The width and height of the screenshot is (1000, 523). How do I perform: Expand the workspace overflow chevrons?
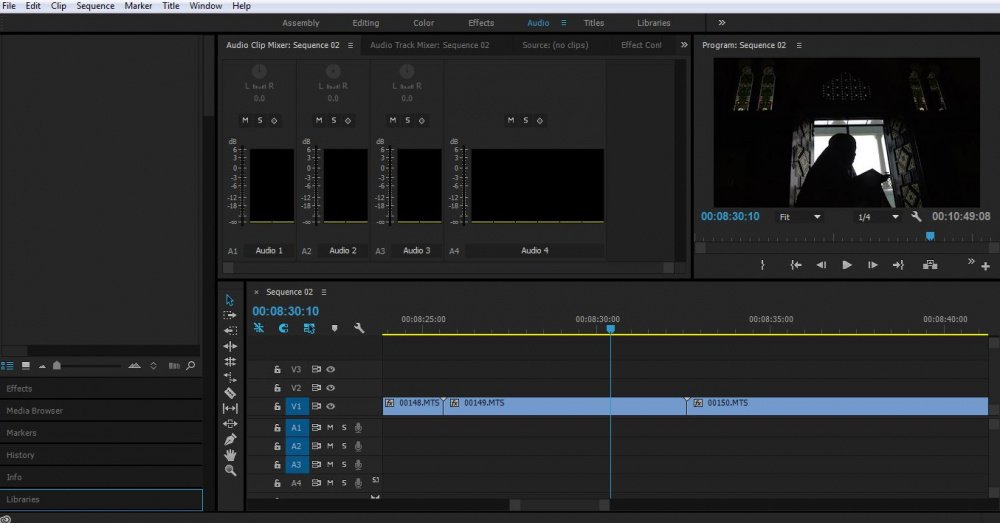click(722, 22)
